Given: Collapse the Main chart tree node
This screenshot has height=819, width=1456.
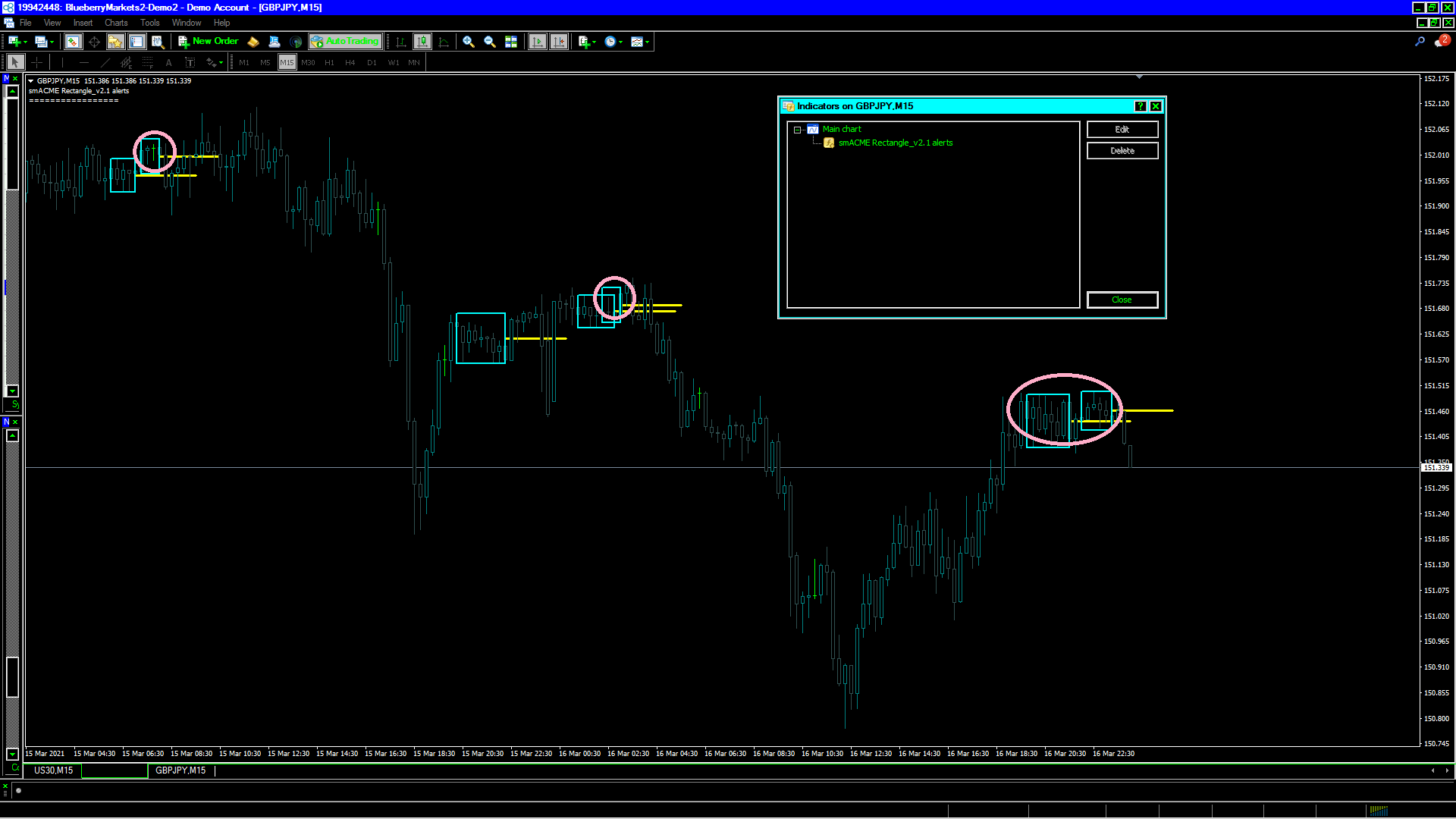Looking at the screenshot, I should (x=797, y=130).
